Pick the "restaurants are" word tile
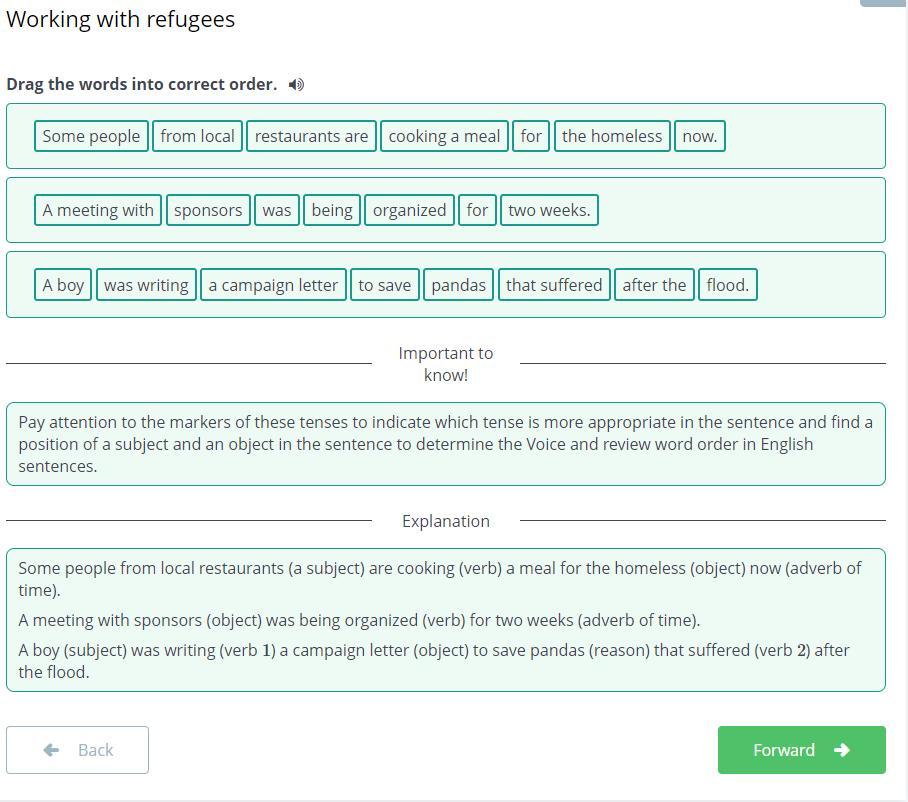The width and height of the screenshot is (908, 802). pos(311,136)
